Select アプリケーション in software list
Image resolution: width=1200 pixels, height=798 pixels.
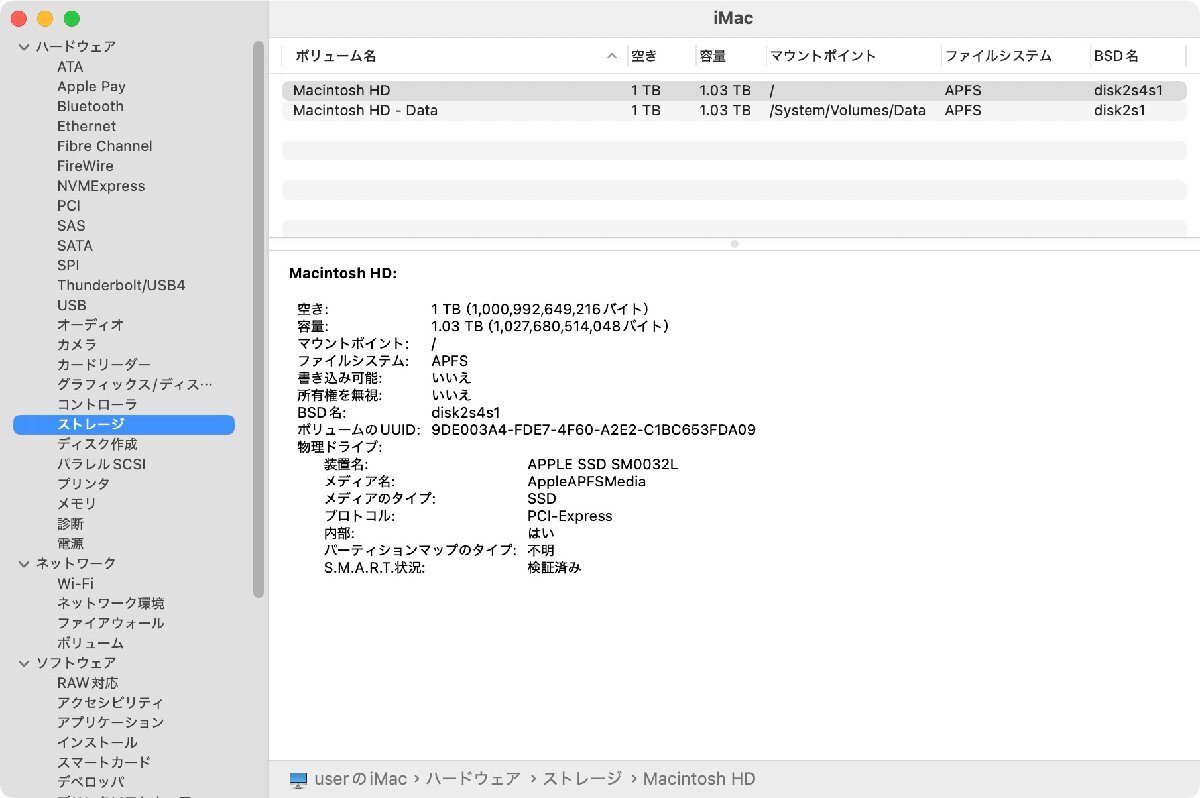point(110,722)
